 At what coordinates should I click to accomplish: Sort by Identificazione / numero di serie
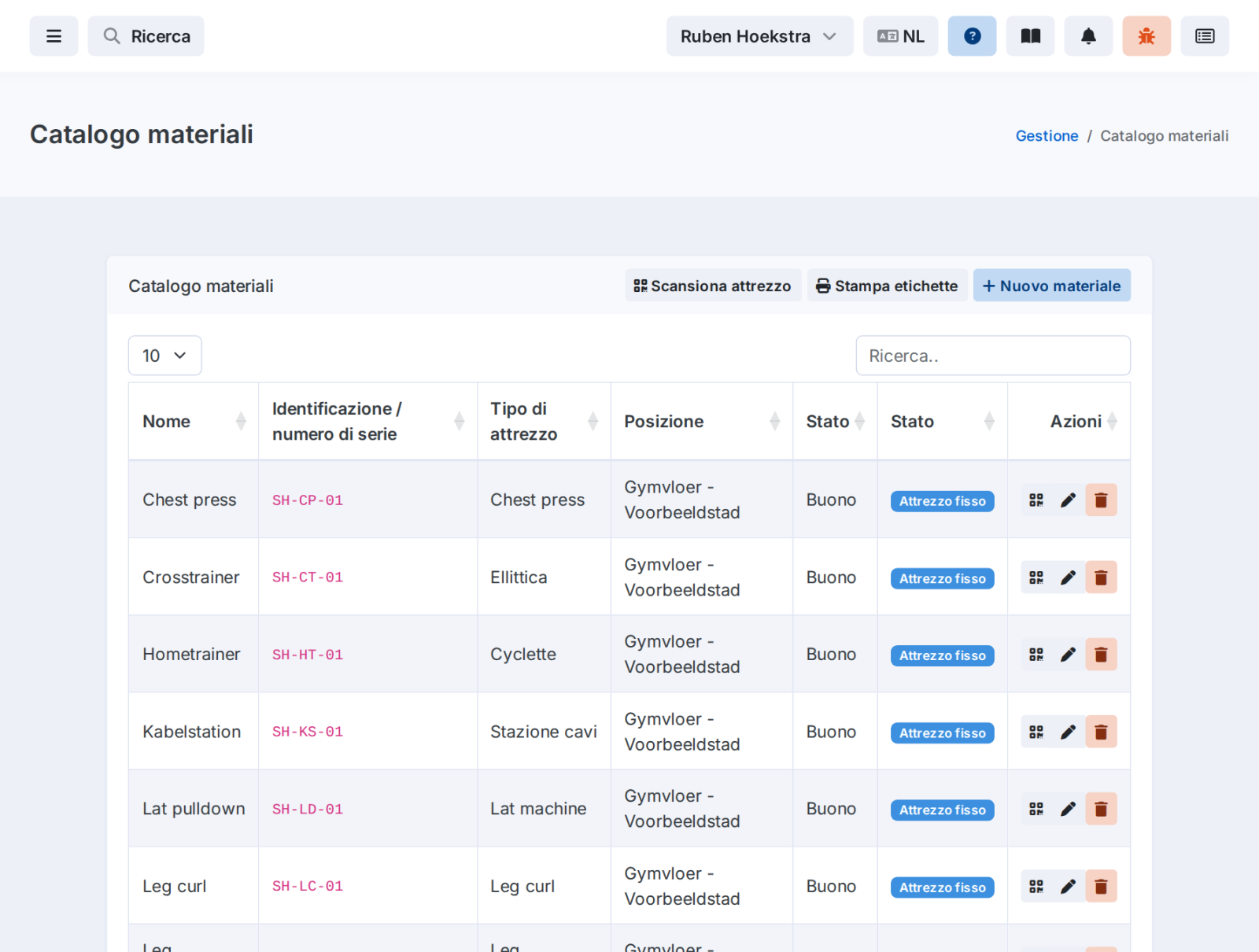(367, 422)
